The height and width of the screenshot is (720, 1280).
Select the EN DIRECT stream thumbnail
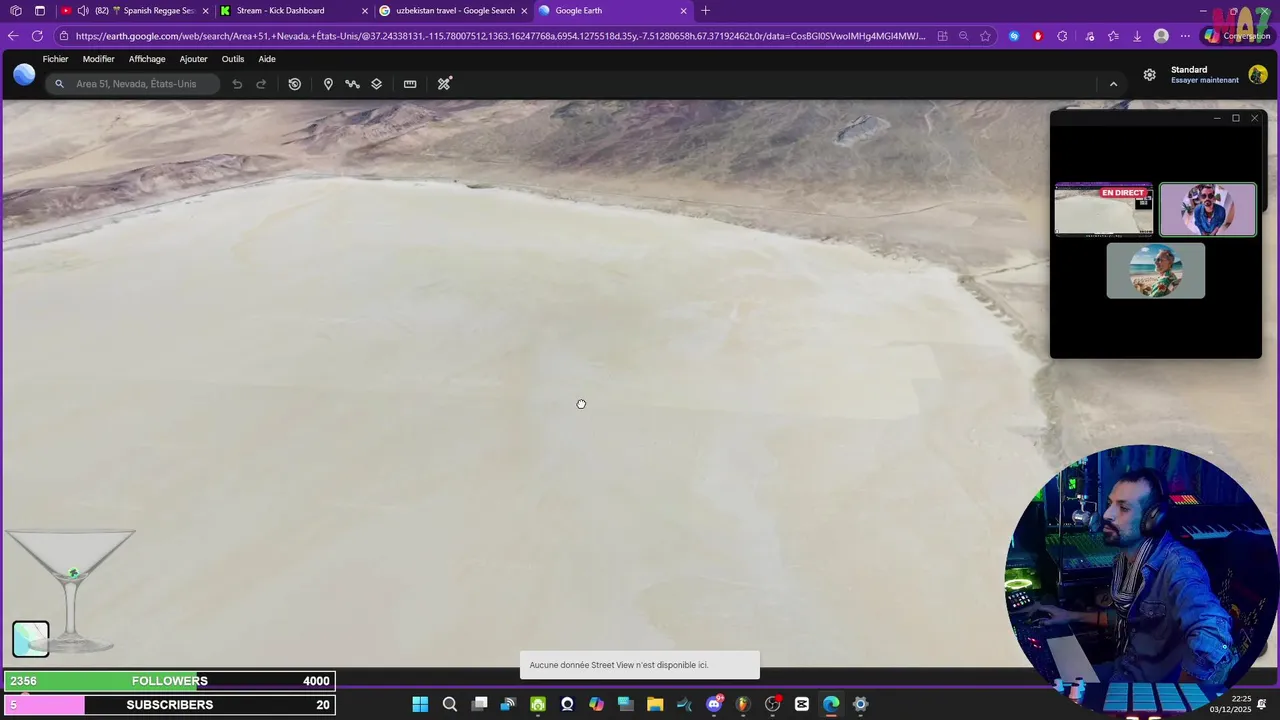pyautogui.click(x=1104, y=210)
